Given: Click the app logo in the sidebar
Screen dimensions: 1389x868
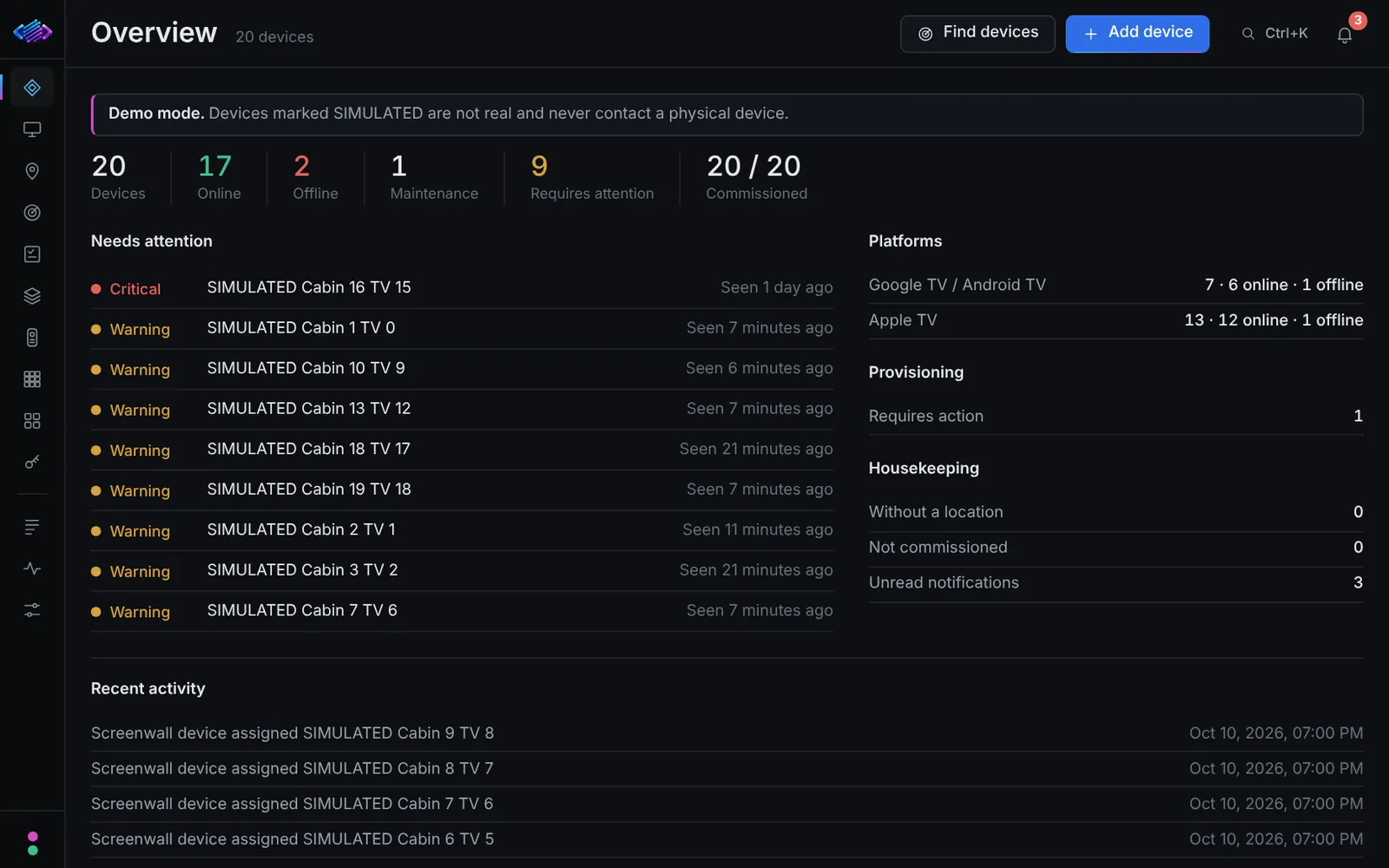Looking at the screenshot, I should point(32,32).
